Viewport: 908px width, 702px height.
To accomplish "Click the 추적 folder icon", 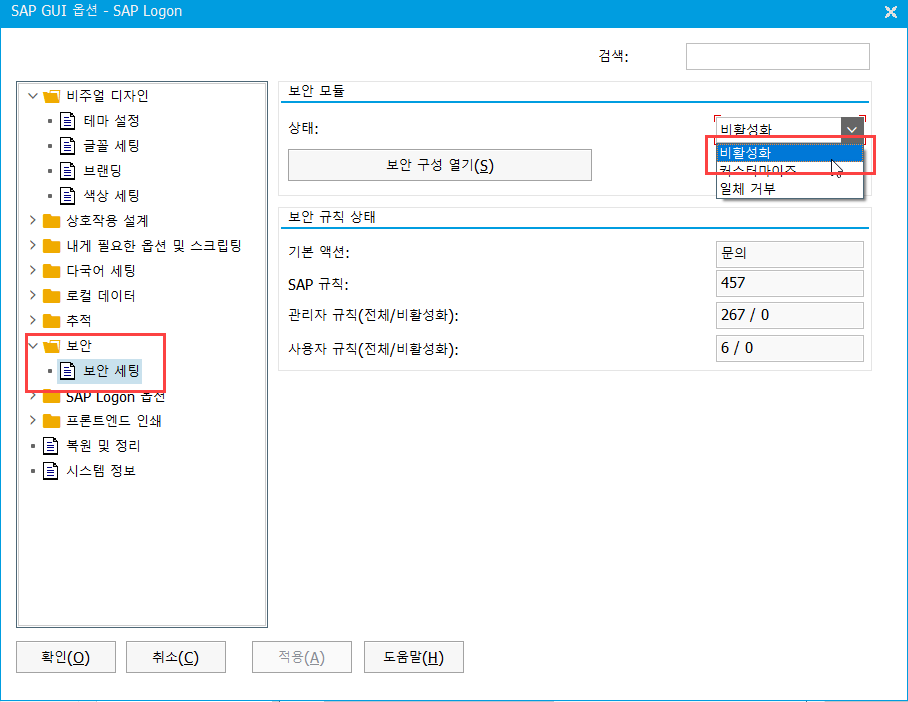I will (52, 320).
